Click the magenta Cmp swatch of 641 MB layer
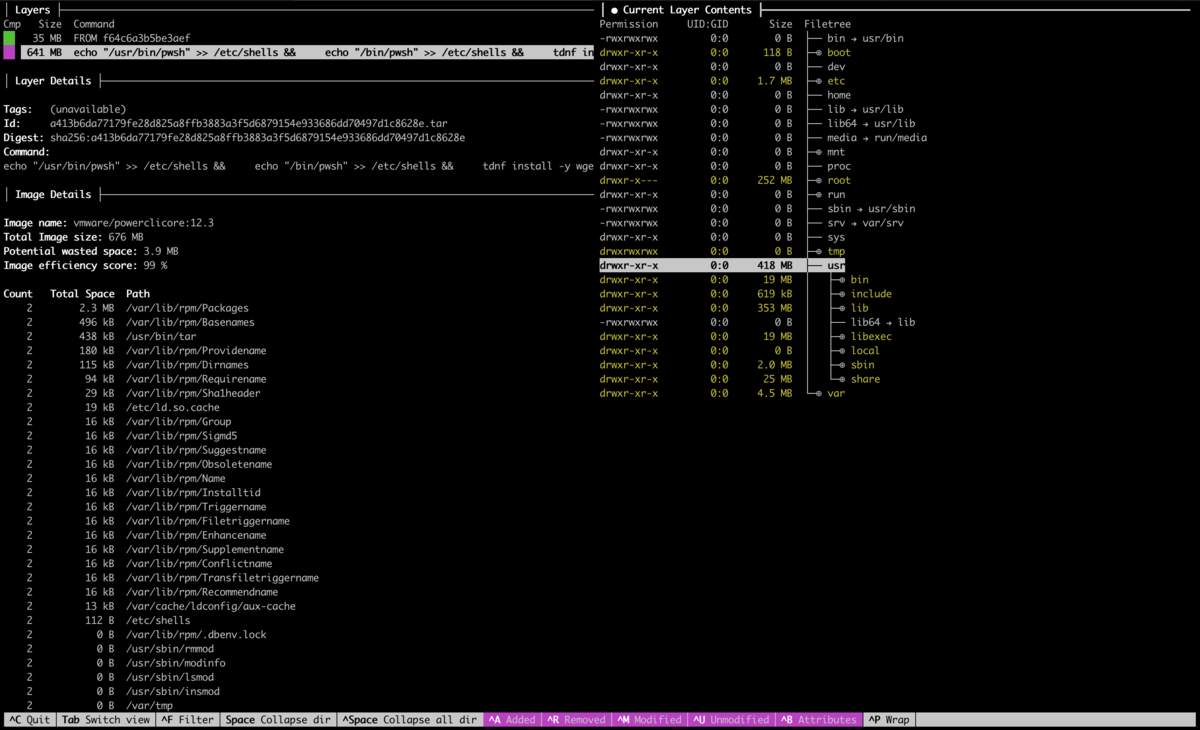The image size is (1200, 730). 9,52
